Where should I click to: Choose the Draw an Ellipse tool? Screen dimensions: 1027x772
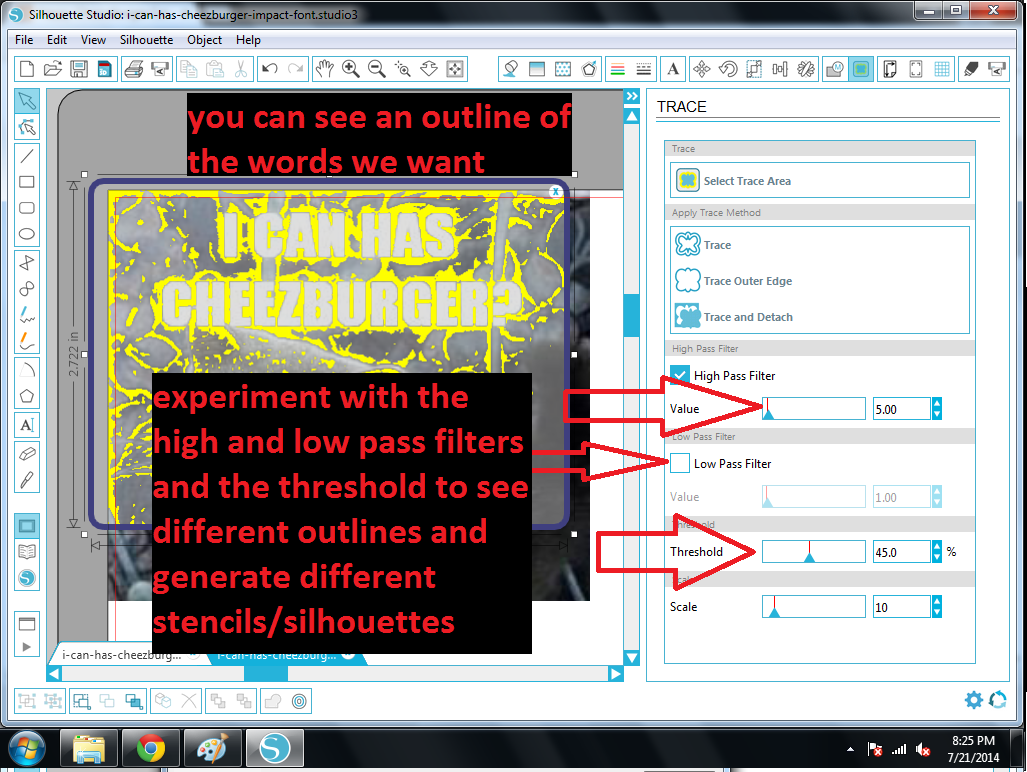(x=27, y=234)
